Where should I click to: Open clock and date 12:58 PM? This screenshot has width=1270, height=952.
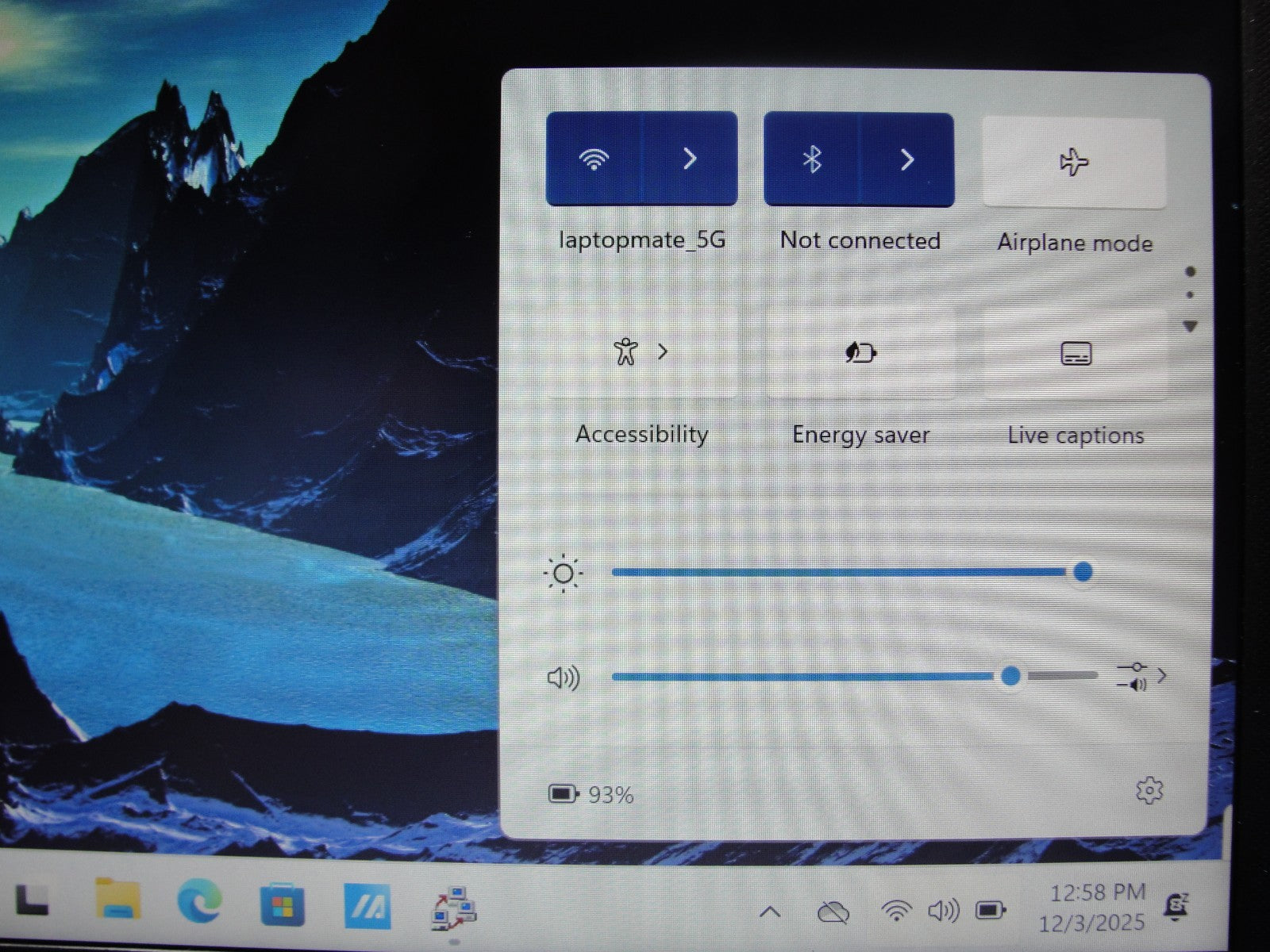[x=1095, y=907]
